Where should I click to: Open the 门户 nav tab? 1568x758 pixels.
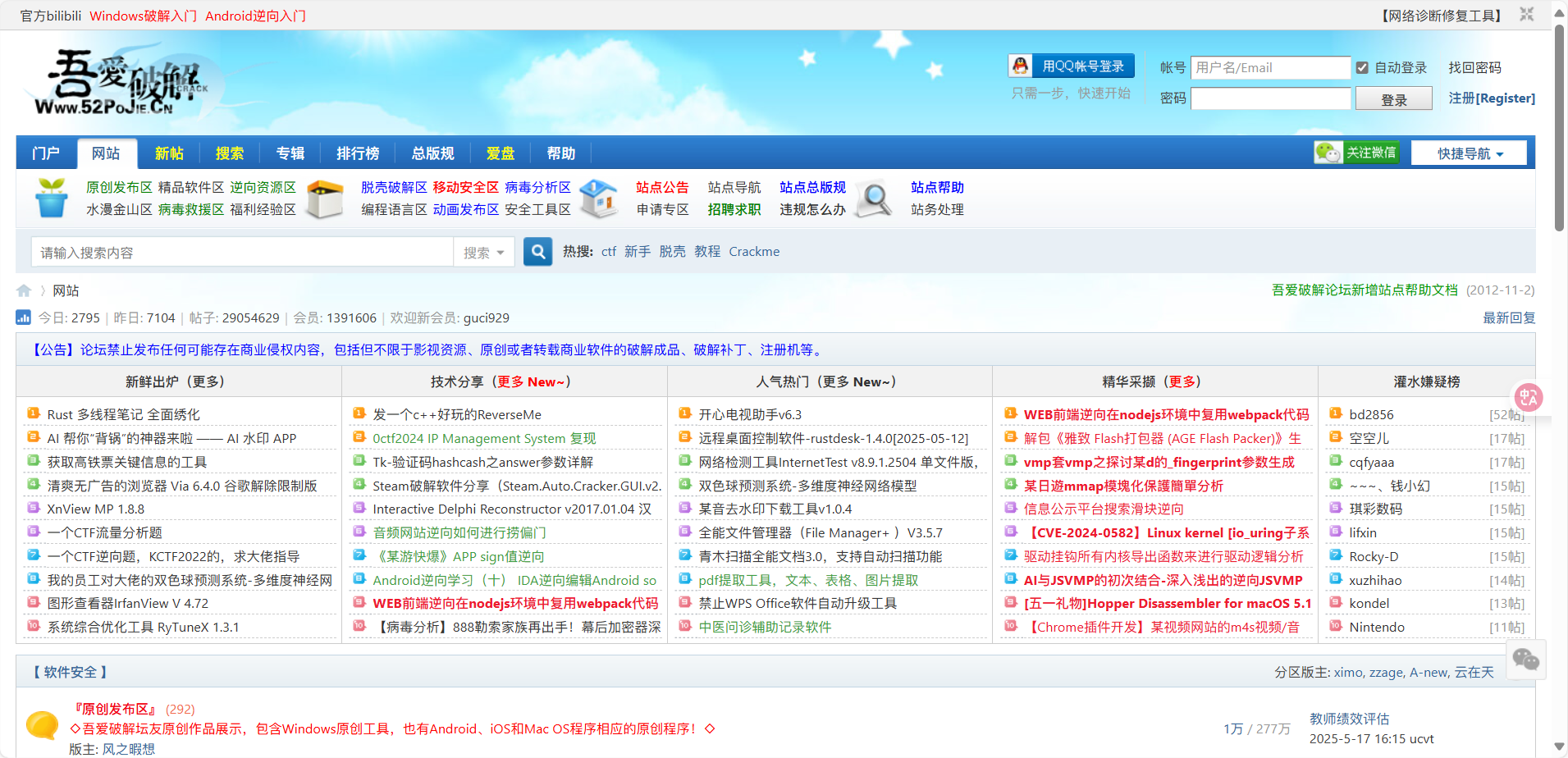tap(46, 153)
